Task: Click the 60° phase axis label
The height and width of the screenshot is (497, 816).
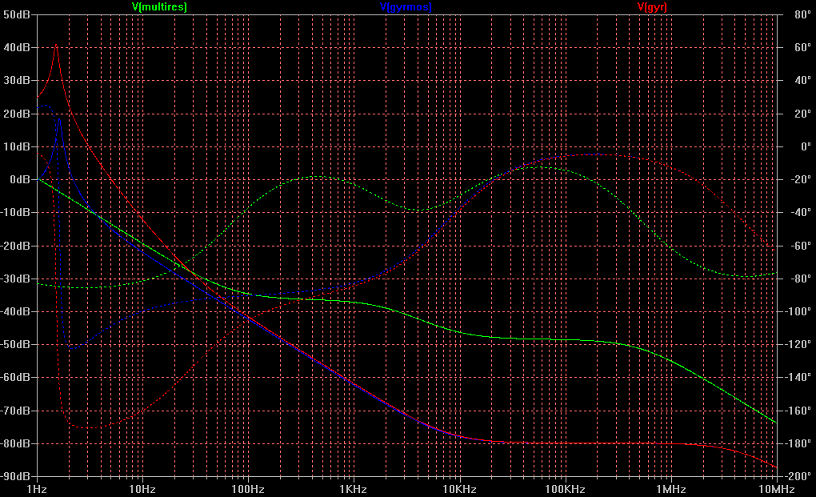Action: 802,47
